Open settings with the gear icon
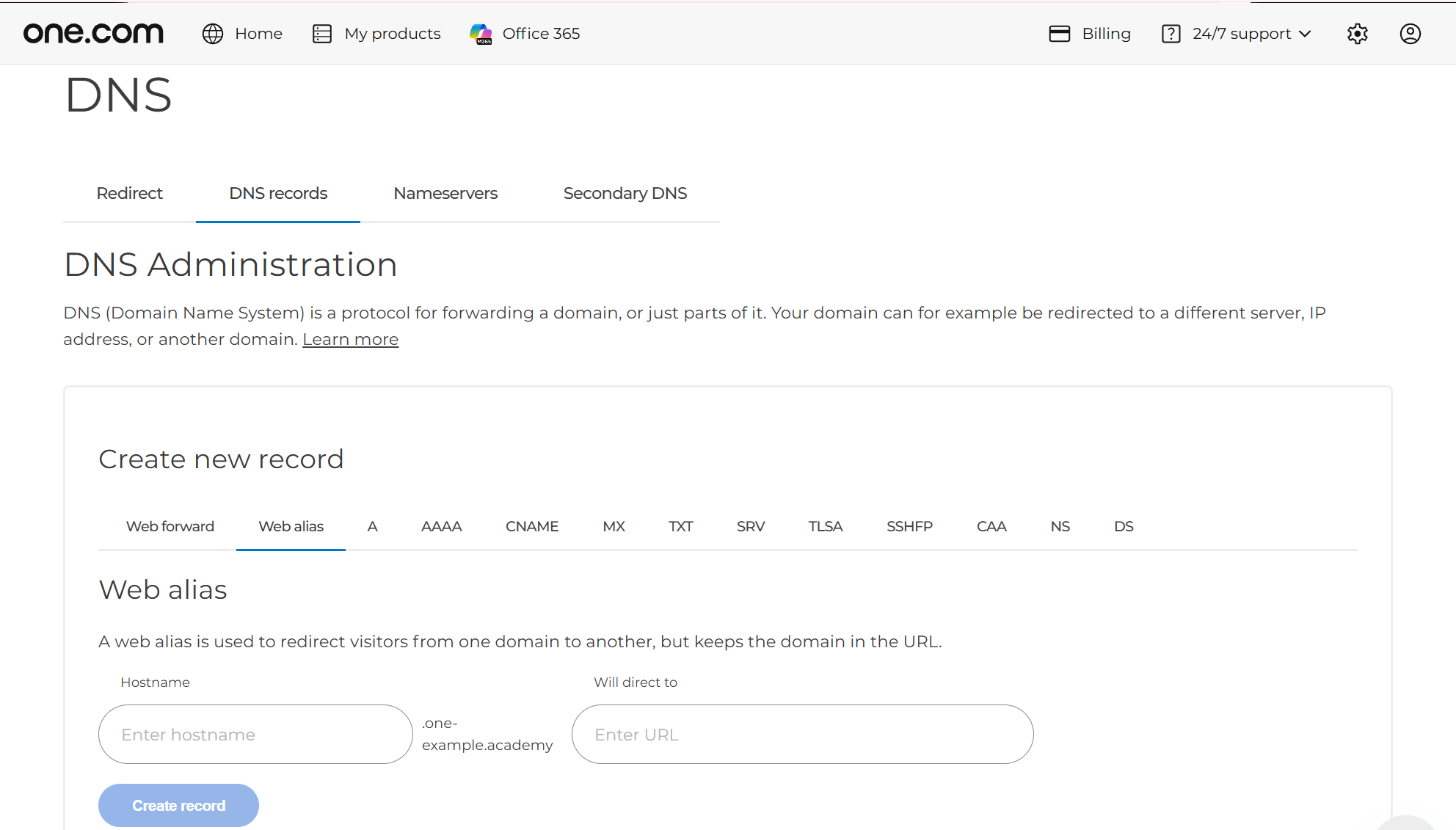This screenshot has height=830, width=1456. click(x=1358, y=34)
